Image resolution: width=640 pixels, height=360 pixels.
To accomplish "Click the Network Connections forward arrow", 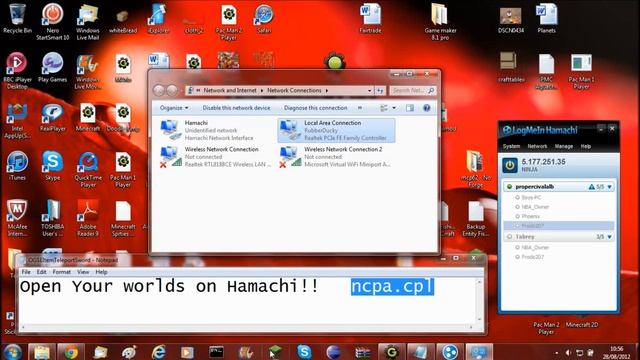I will point(172,90).
